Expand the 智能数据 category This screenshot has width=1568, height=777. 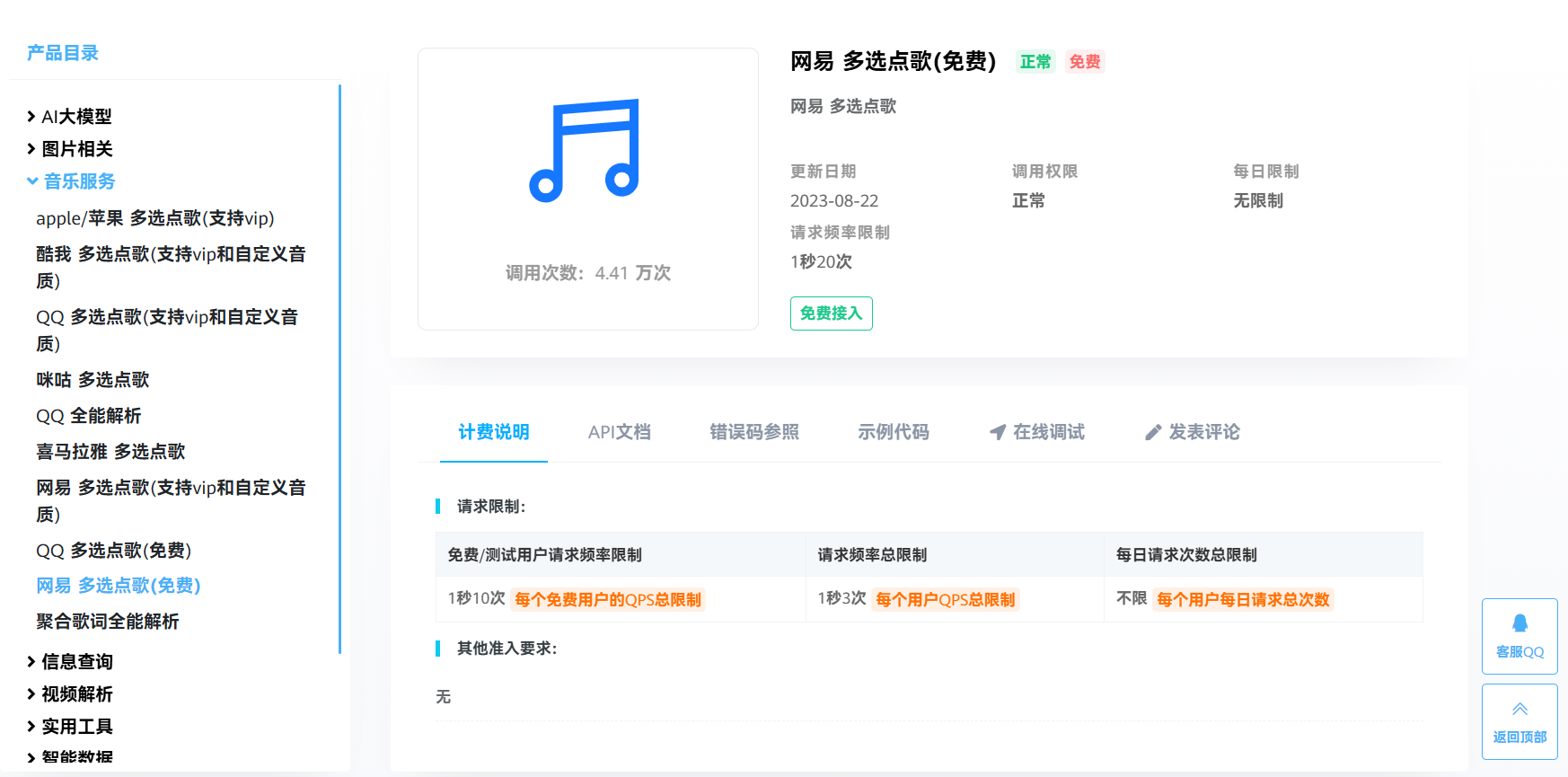(x=69, y=757)
